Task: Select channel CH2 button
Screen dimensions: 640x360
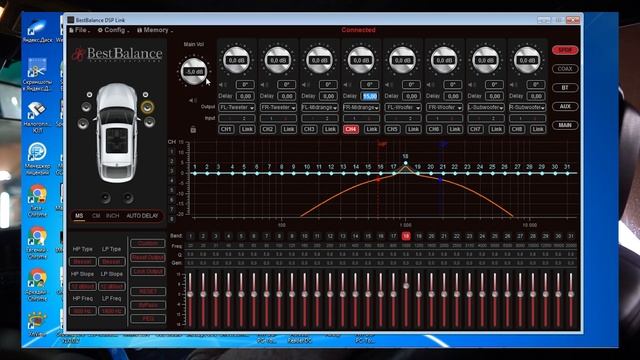Action: [267, 129]
